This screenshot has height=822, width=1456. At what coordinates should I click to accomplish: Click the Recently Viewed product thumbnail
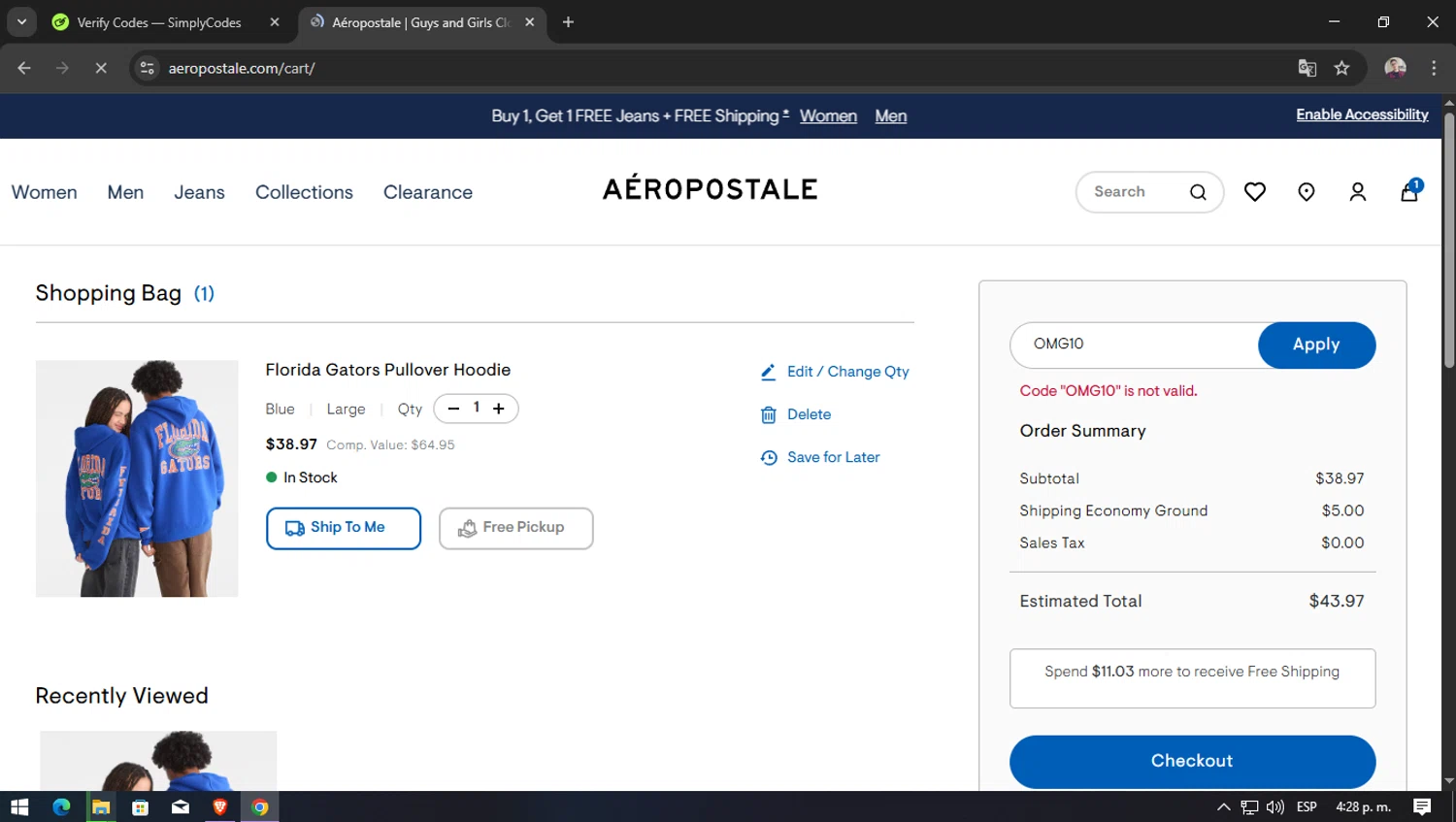[158, 761]
